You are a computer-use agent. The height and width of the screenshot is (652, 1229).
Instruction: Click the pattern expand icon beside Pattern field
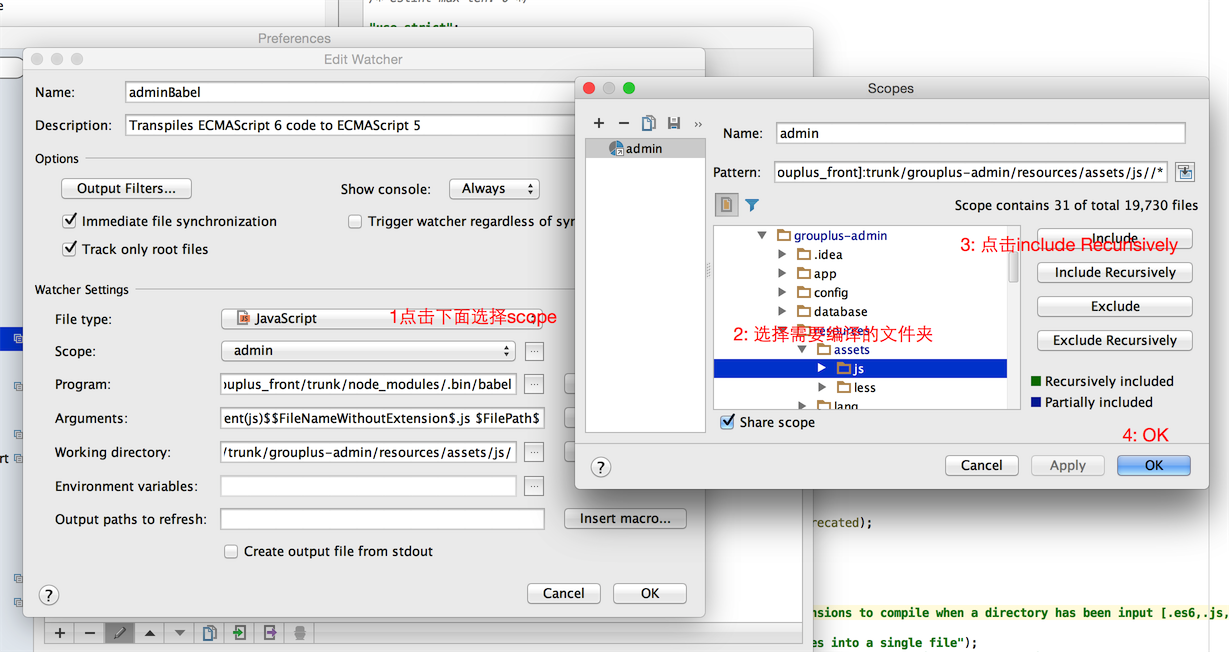(1185, 172)
